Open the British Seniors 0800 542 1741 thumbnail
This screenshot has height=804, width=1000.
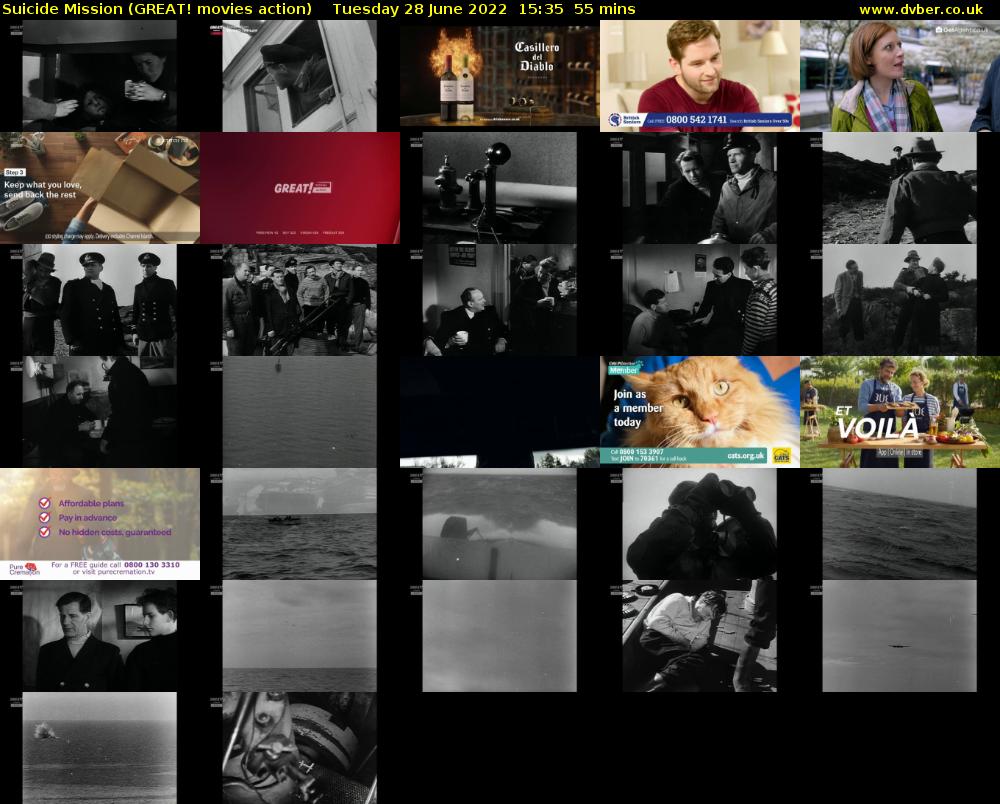click(700, 76)
